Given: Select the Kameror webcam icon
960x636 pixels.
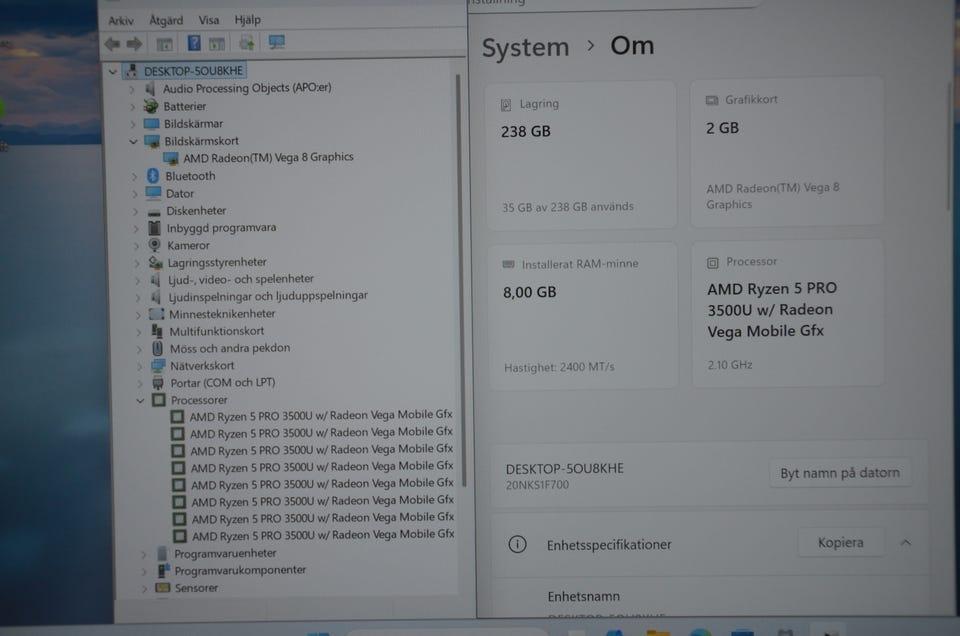Looking at the screenshot, I should click(x=154, y=245).
